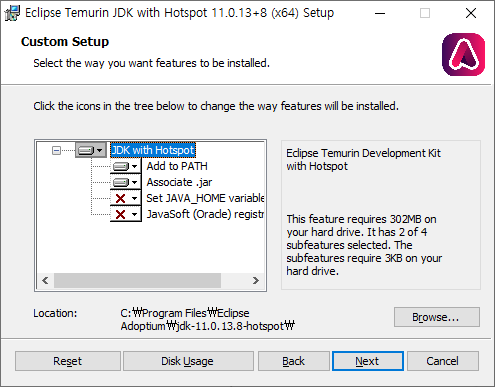This screenshot has width=495, height=387.
Task: Click the Browse... button
Action: coord(437,317)
